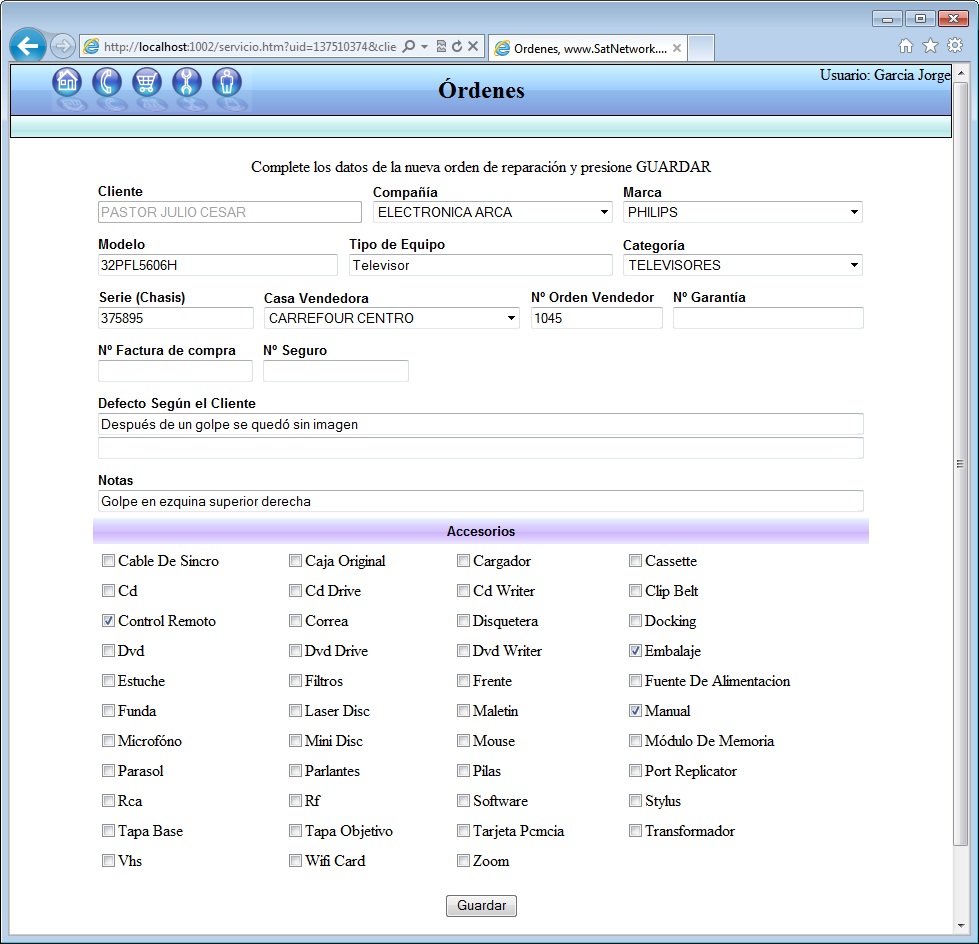This screenshot has width=979, height=944.
Task: Open a new blank browser tab
Action: (x=701, y=48)
